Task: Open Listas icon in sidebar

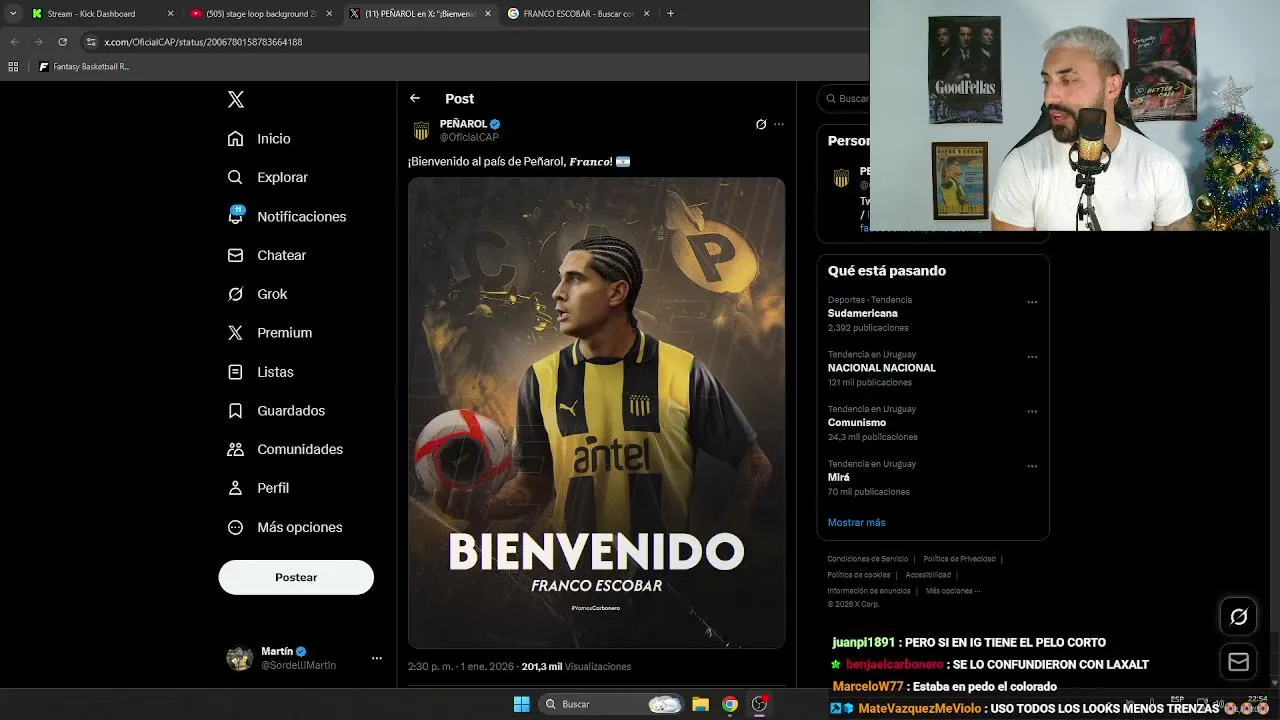Action: point(235,372)
